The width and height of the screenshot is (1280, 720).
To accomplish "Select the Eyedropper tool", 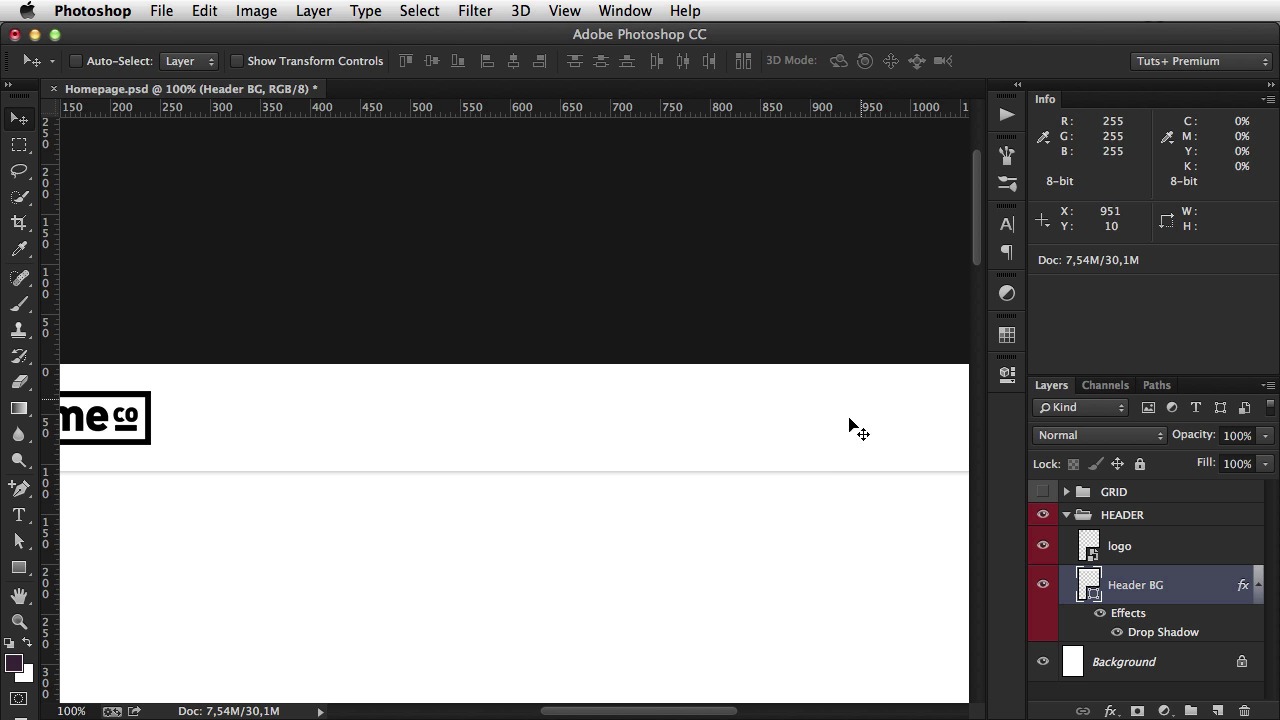I will (x=19, y=249).
